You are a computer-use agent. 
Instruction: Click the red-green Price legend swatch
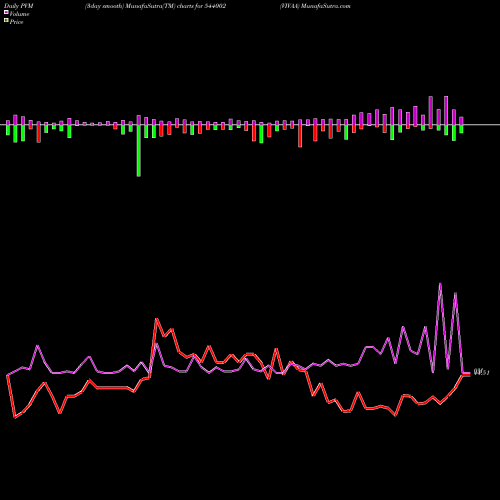6,21
